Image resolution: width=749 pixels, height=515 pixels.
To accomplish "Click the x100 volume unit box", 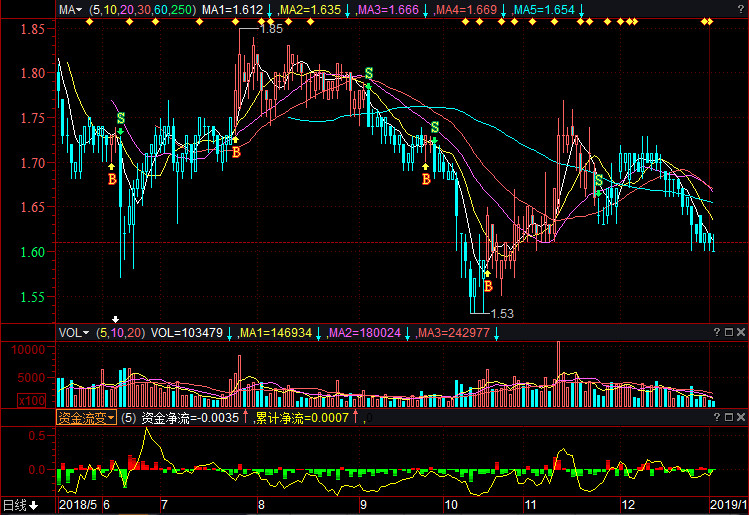I will tap(32, 400).
